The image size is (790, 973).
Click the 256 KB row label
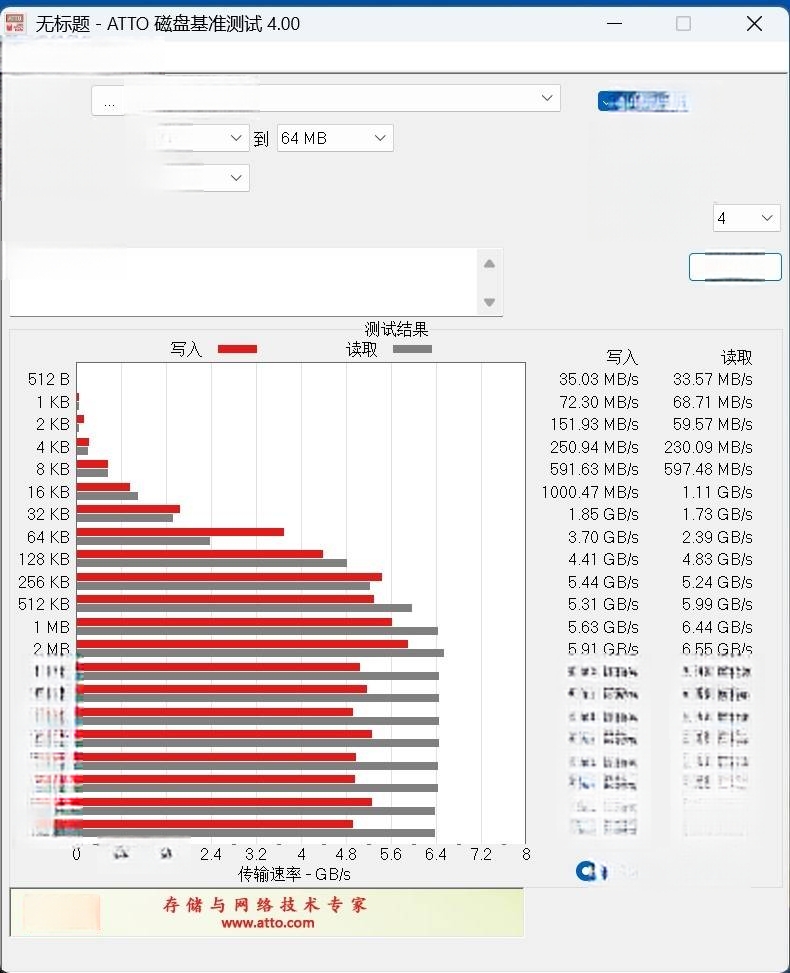tap(44, 582)
